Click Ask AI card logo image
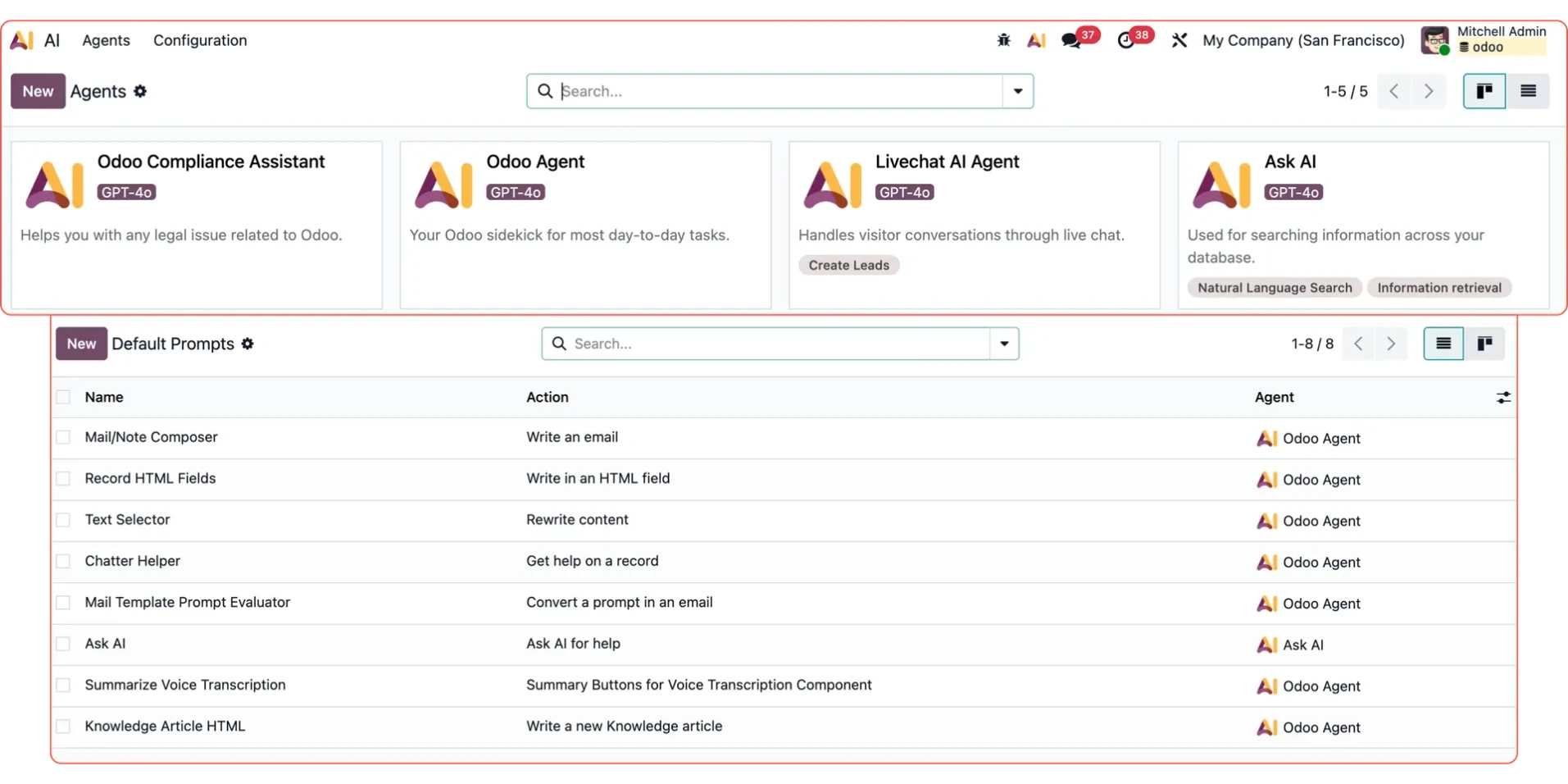Screen dimensions: 1568x784 [1222, 185]
